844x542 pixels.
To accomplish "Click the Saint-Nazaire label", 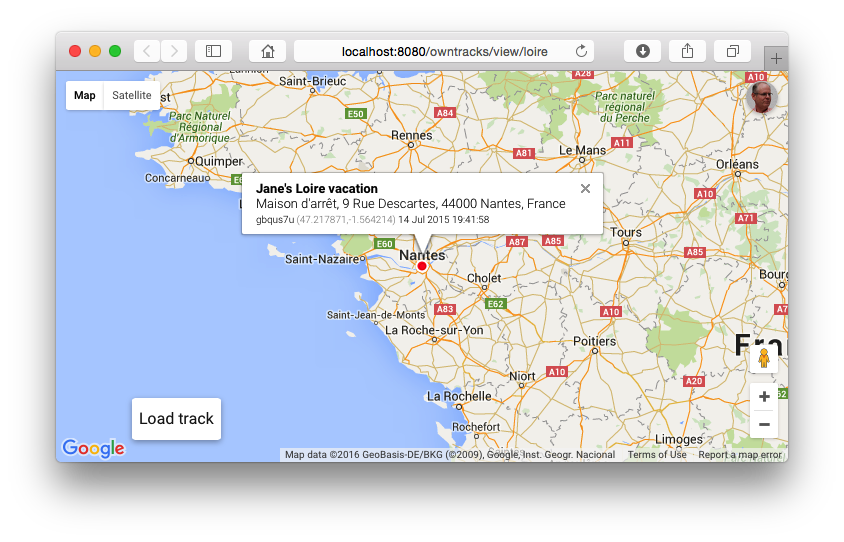I will click(x=321, y=259).
